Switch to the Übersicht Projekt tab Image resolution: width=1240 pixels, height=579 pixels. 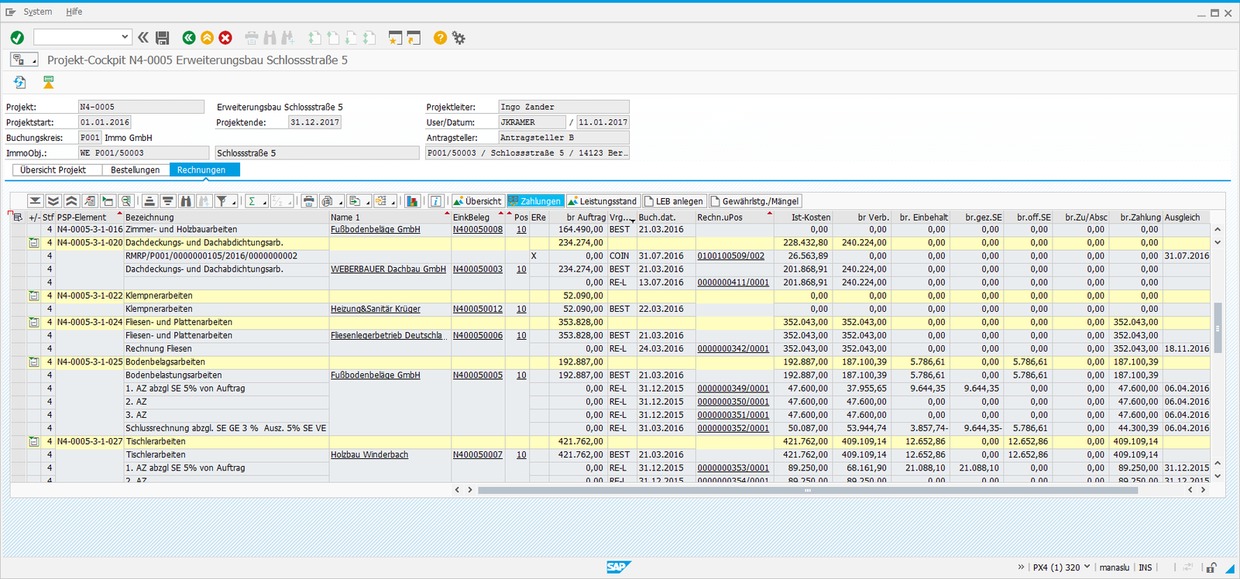coord(54,170)
